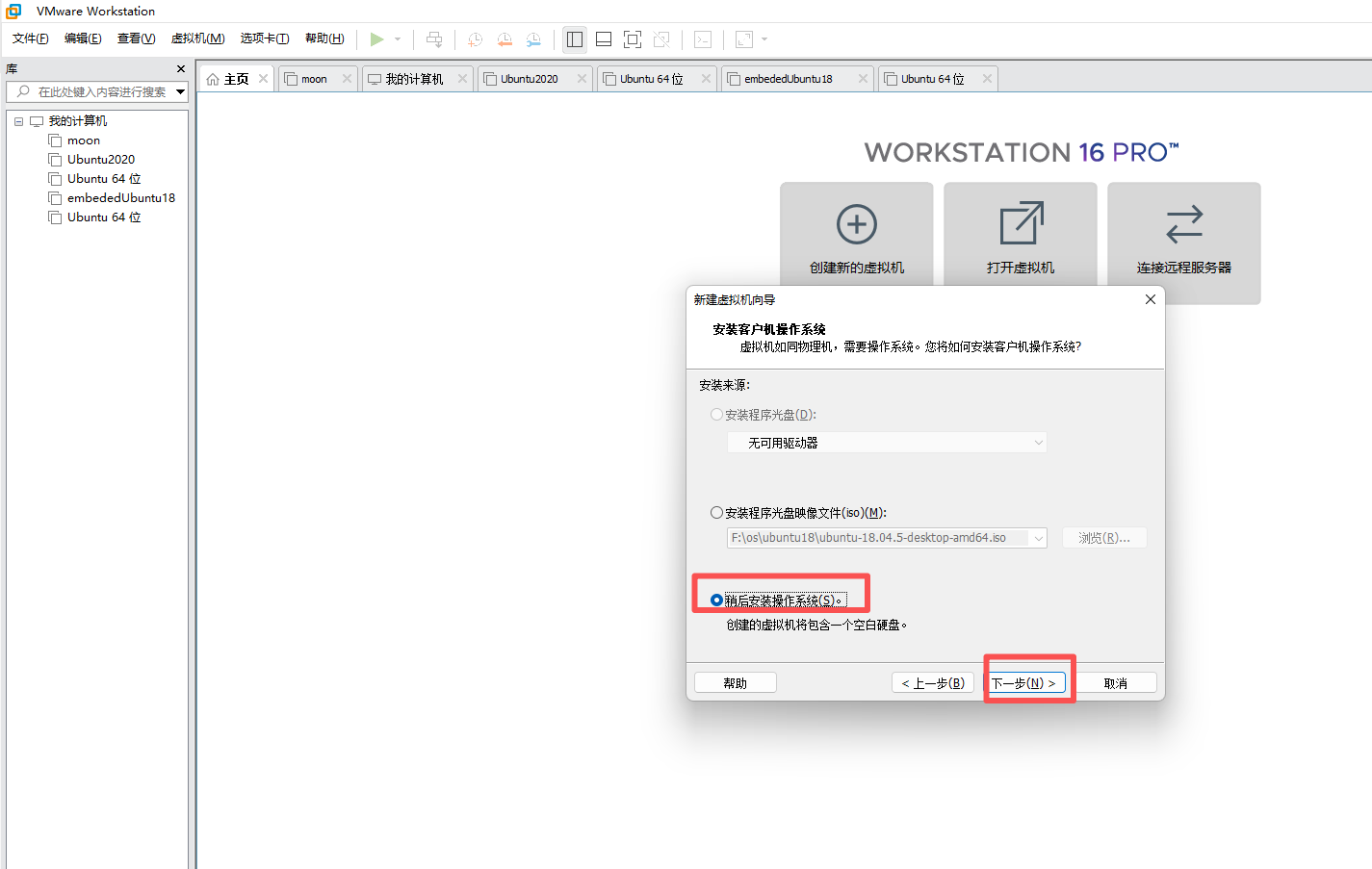Click the unity mode icon
The height and width of the screenshot is (869, 1372).
661,39
